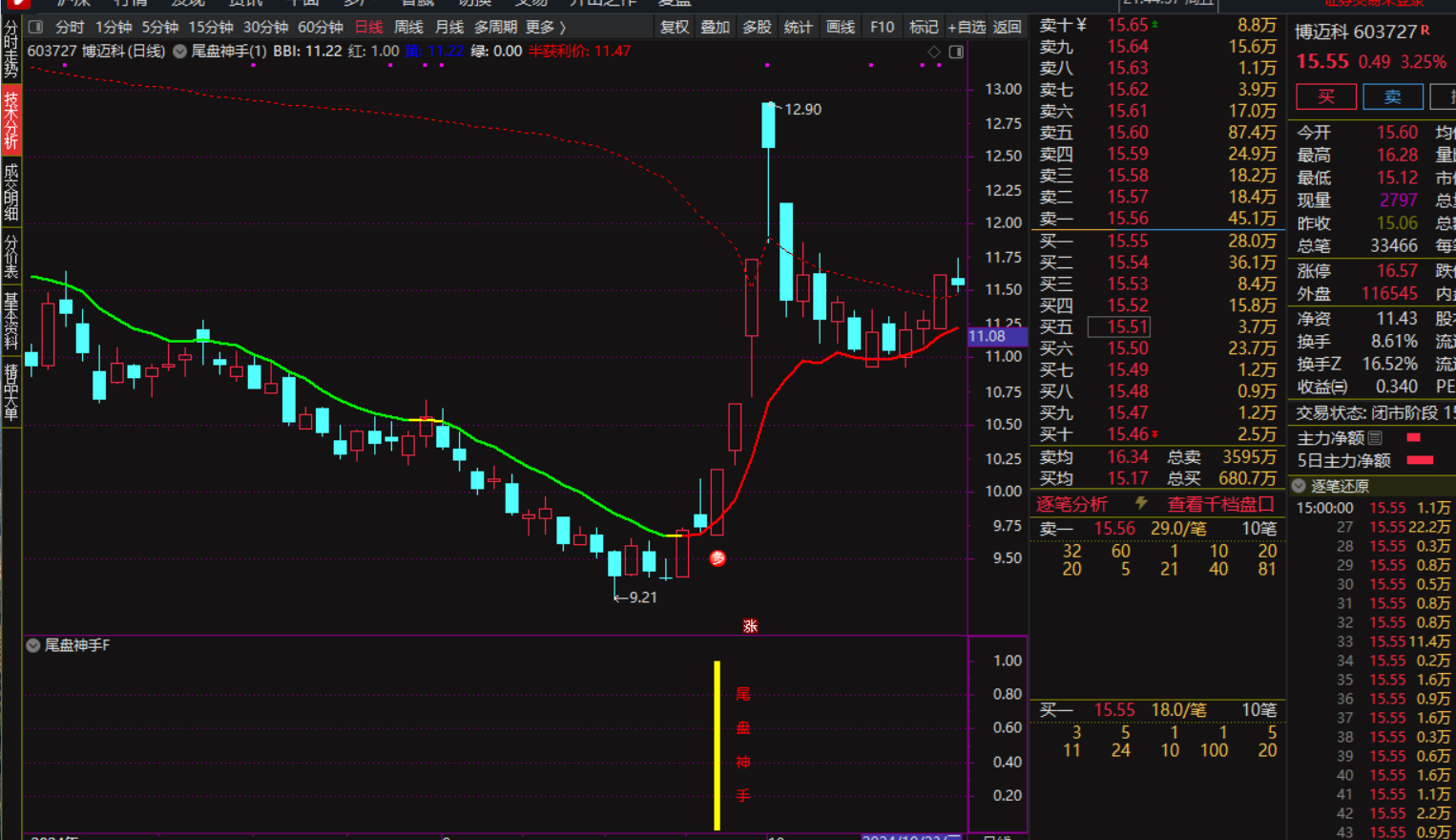
Task: Click the 涨 marker below the candlesticks
Action: (750, 626)
